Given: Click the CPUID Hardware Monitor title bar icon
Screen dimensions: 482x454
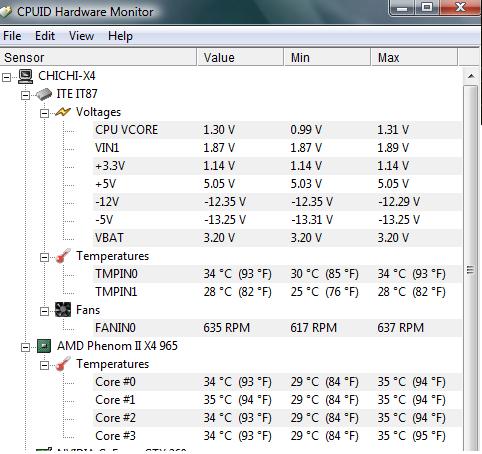Looking at the screenshot, I should (5, 12).
